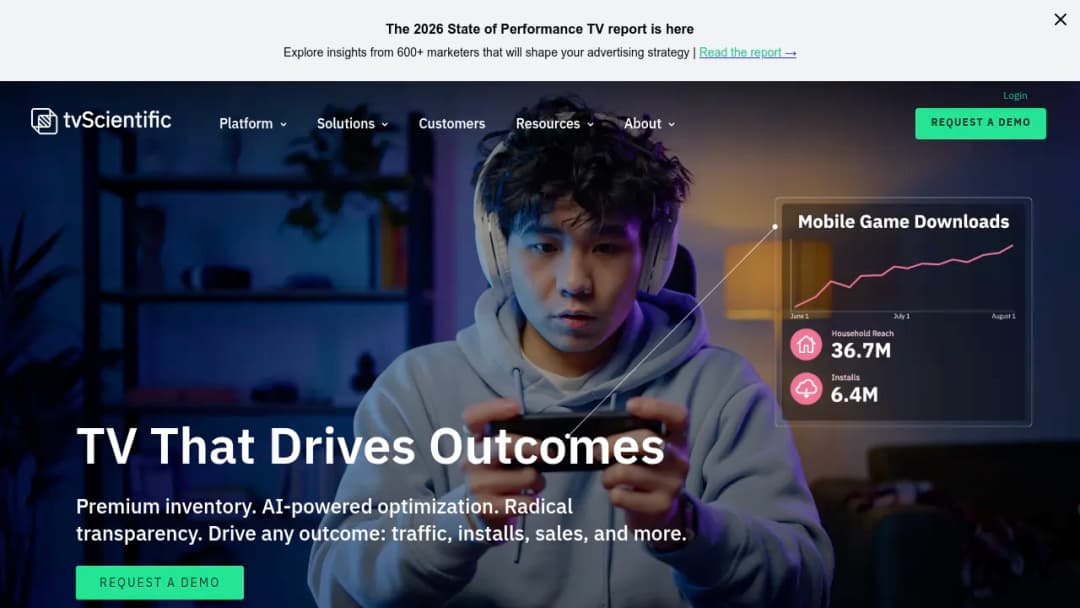Image resolution: width=1080 pixels, height=608 pixels.
Task: Expand the Solutions dropdown menu
Action: pos(353,124)
